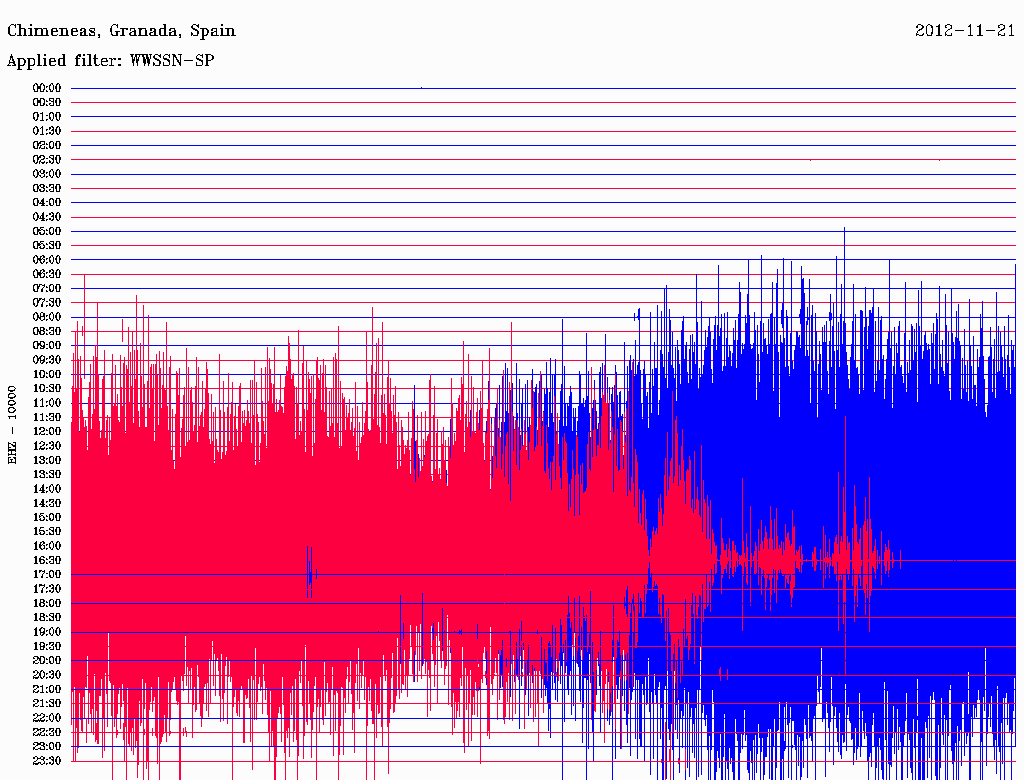Choose the 07:30 trace label

pyautogui.click(x=47, y=302)
